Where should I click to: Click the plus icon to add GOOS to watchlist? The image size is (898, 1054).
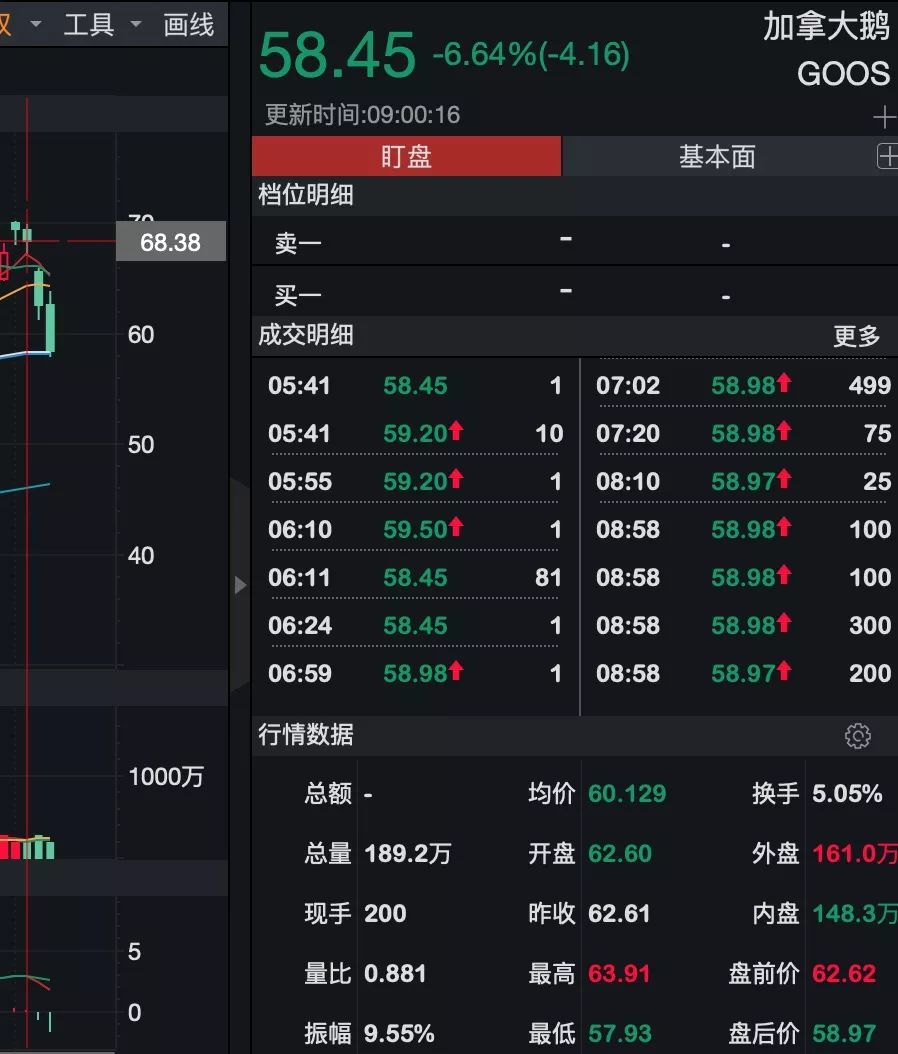tap(884, 117)
